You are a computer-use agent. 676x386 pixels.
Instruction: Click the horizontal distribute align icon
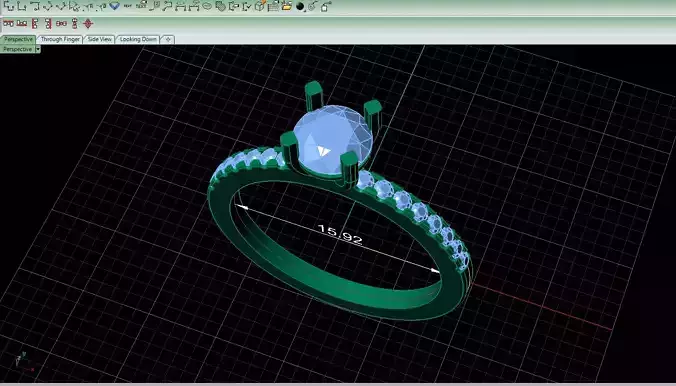(x=61, y=23)
